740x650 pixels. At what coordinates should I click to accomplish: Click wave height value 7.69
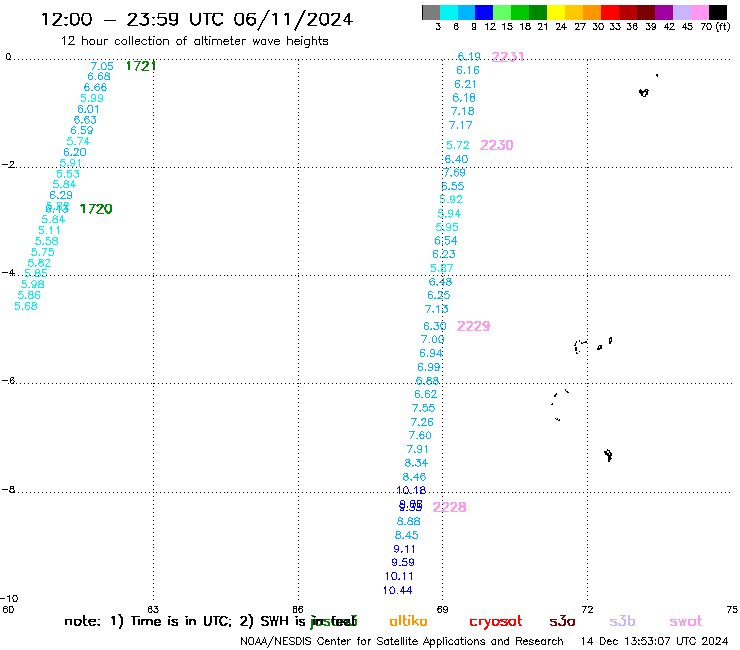tap(454, 173)
